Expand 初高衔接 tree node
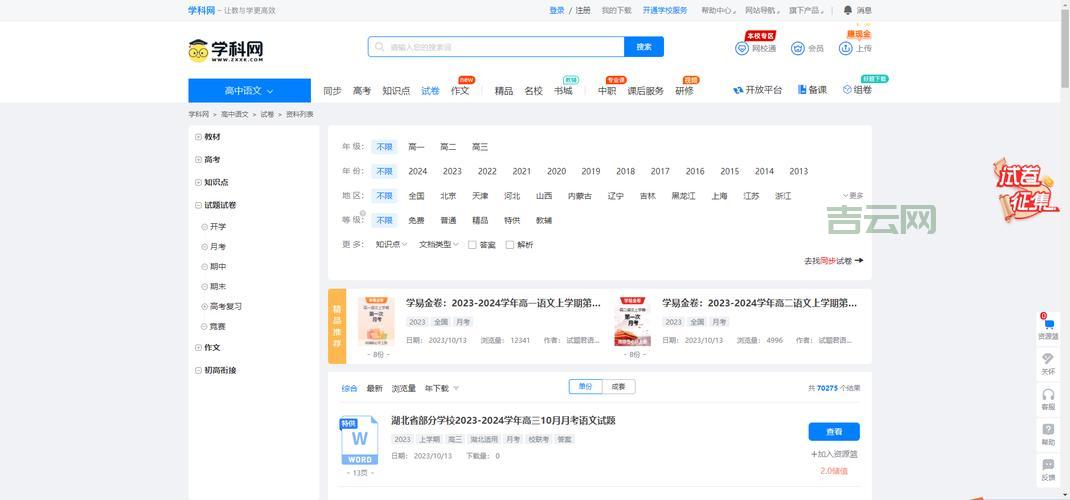The image size is (1070, 500). 199,370
